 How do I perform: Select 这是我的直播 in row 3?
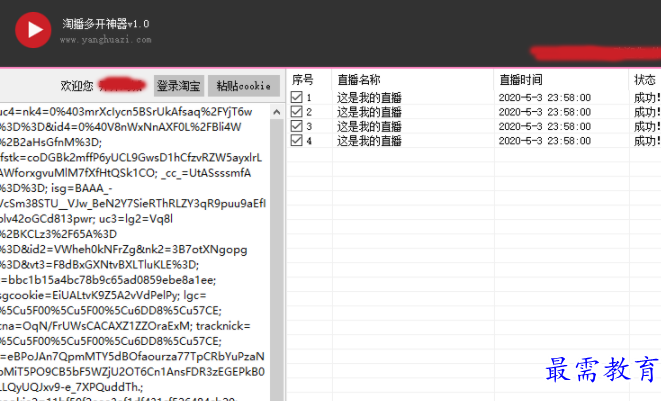(369, 127)
